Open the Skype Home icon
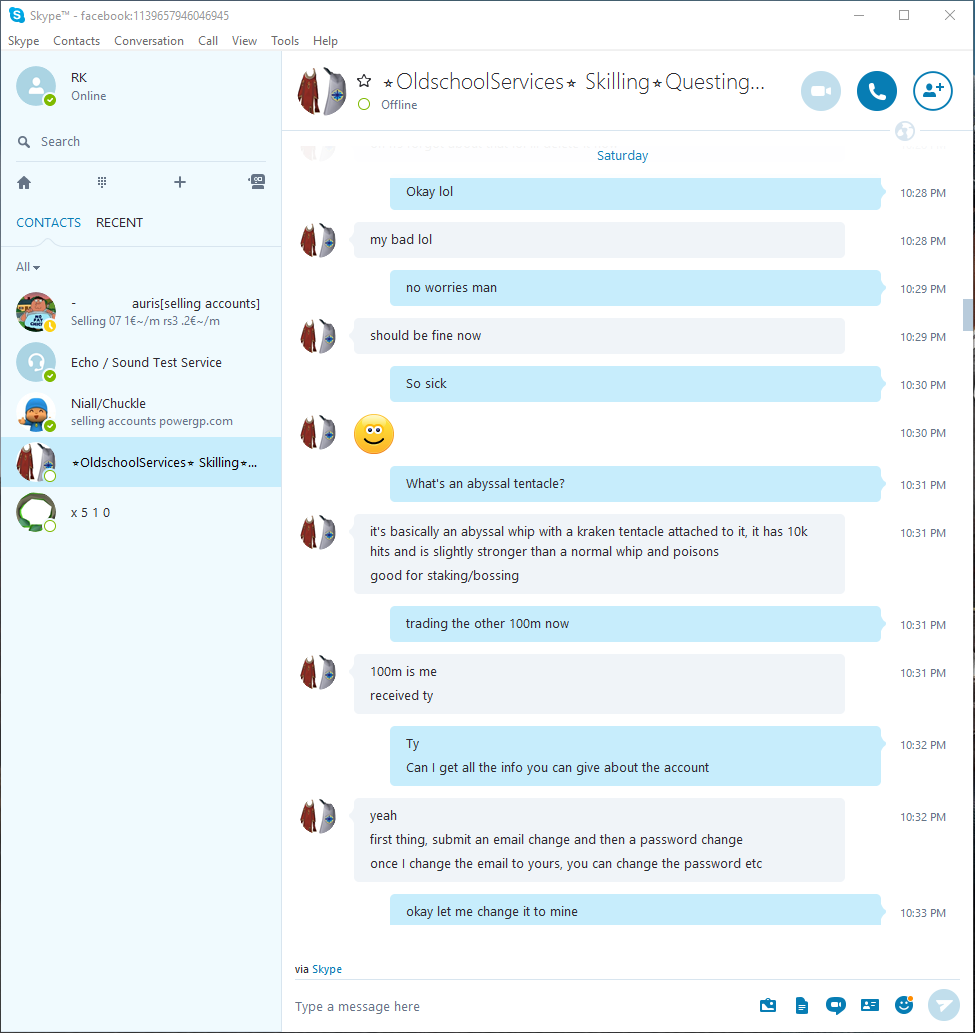Viewport: 975px width, 1033px height. coord(24,182)
